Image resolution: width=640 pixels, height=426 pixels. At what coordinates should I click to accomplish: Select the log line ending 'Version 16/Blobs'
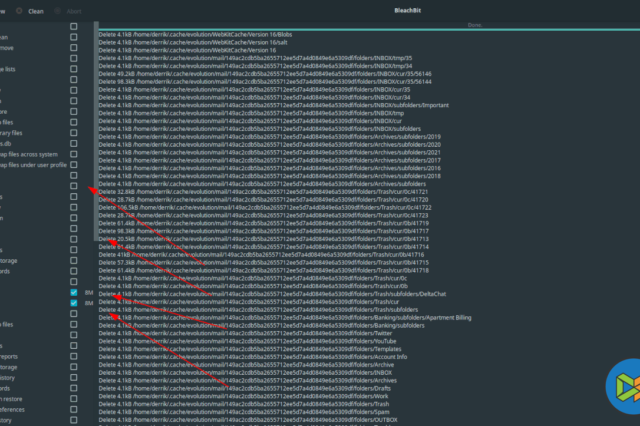click(195, 35)
